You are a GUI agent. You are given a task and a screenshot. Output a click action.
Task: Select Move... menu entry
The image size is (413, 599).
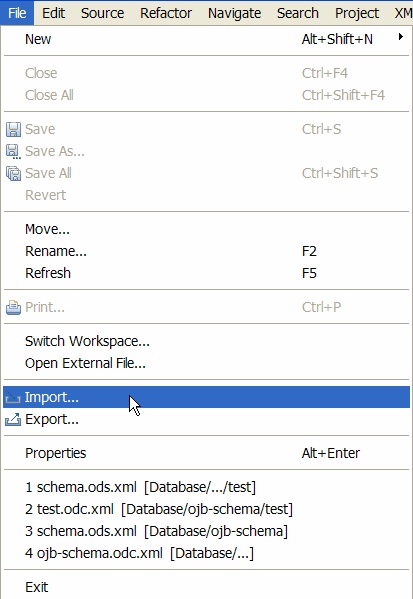206,229
